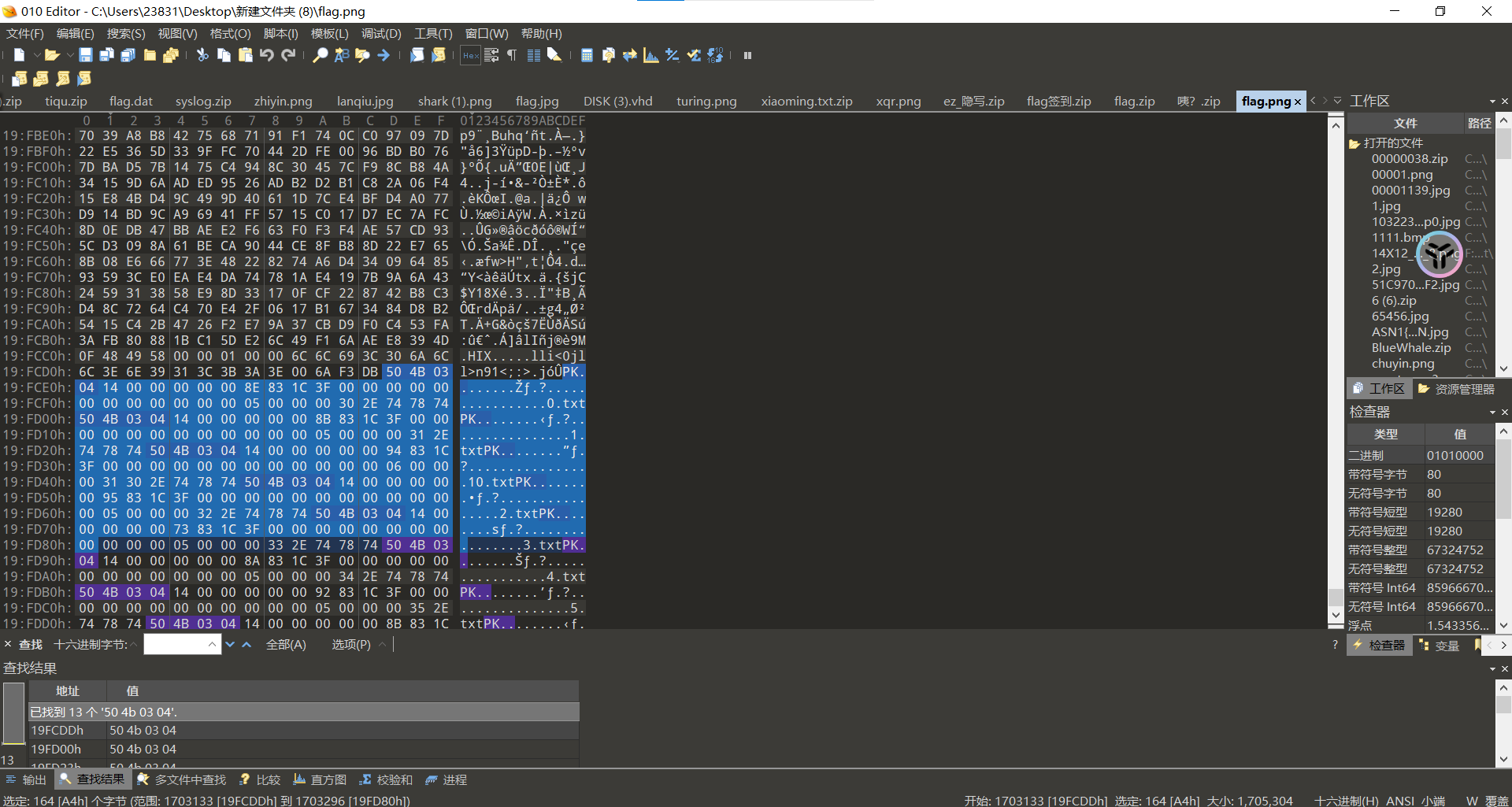Toggle Hex edit mode button
This screenshot has height=807, width=1512.
click(470, 55)
